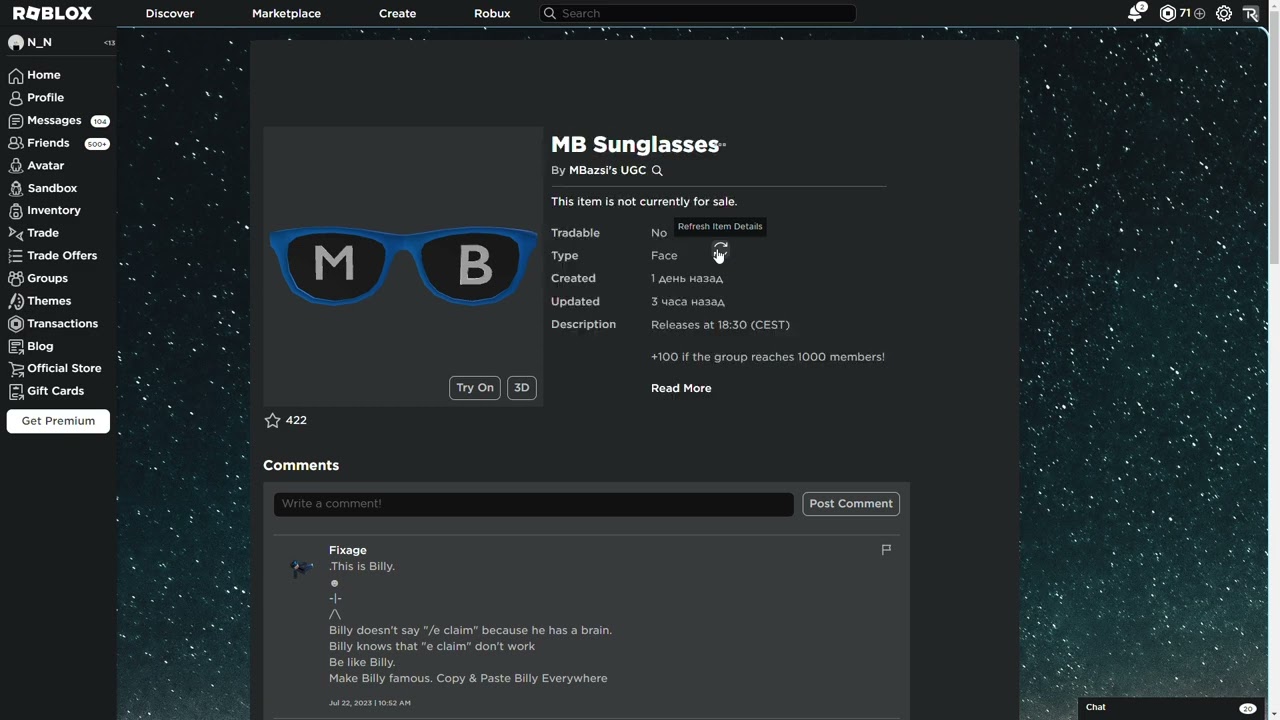Click the N_N user avatar in the sidebar
Image resolution: width=1280 pixels, height=720 pixels.
pyautogui.click(x=15, y=43)
